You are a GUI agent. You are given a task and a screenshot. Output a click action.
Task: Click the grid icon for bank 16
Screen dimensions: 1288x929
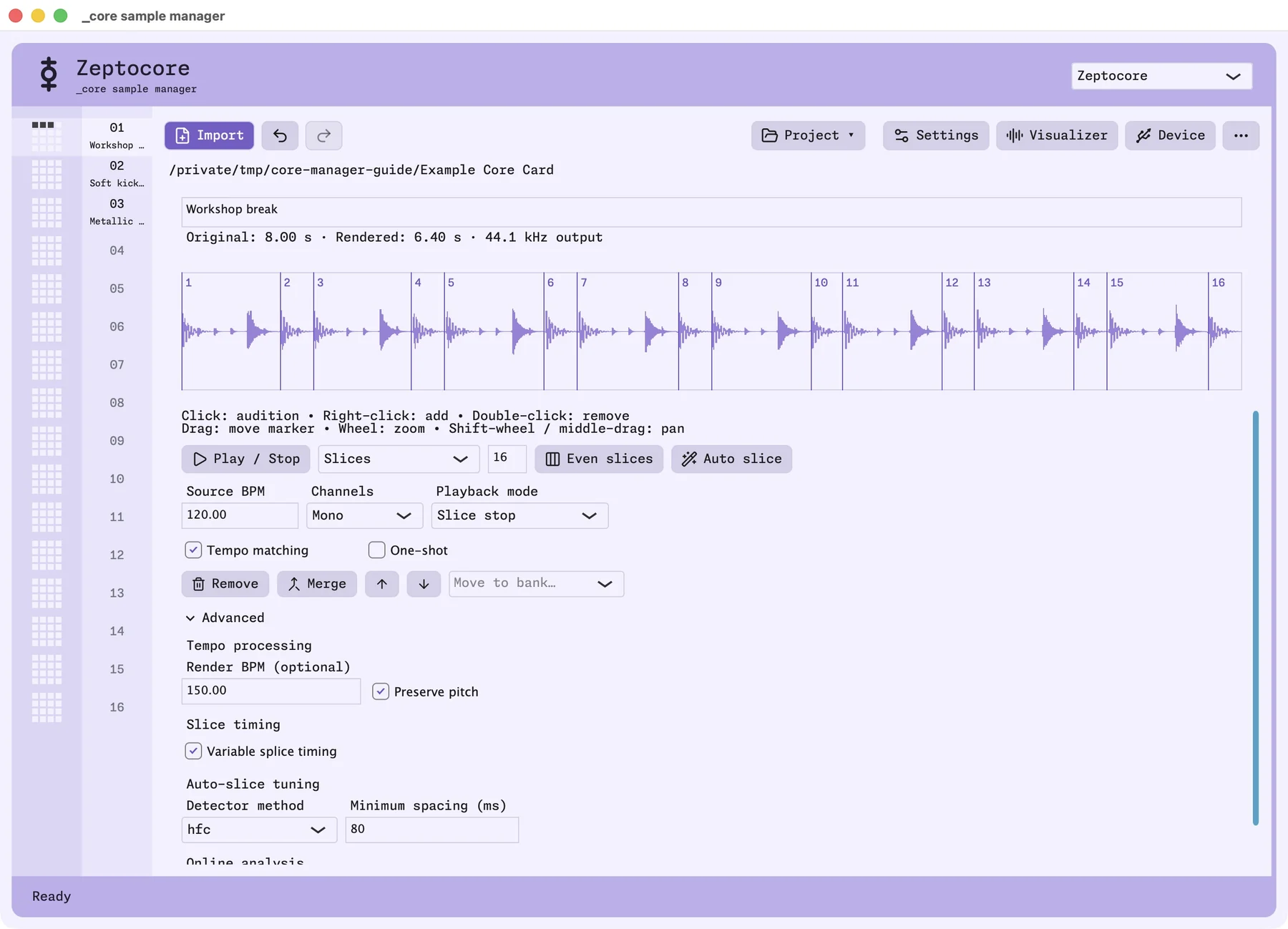[47, 707]
